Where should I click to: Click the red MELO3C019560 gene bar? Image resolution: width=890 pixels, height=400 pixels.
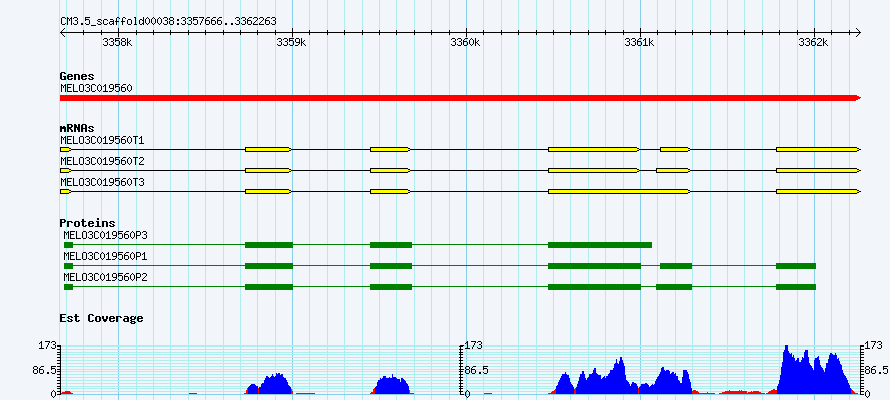[460, 98]
